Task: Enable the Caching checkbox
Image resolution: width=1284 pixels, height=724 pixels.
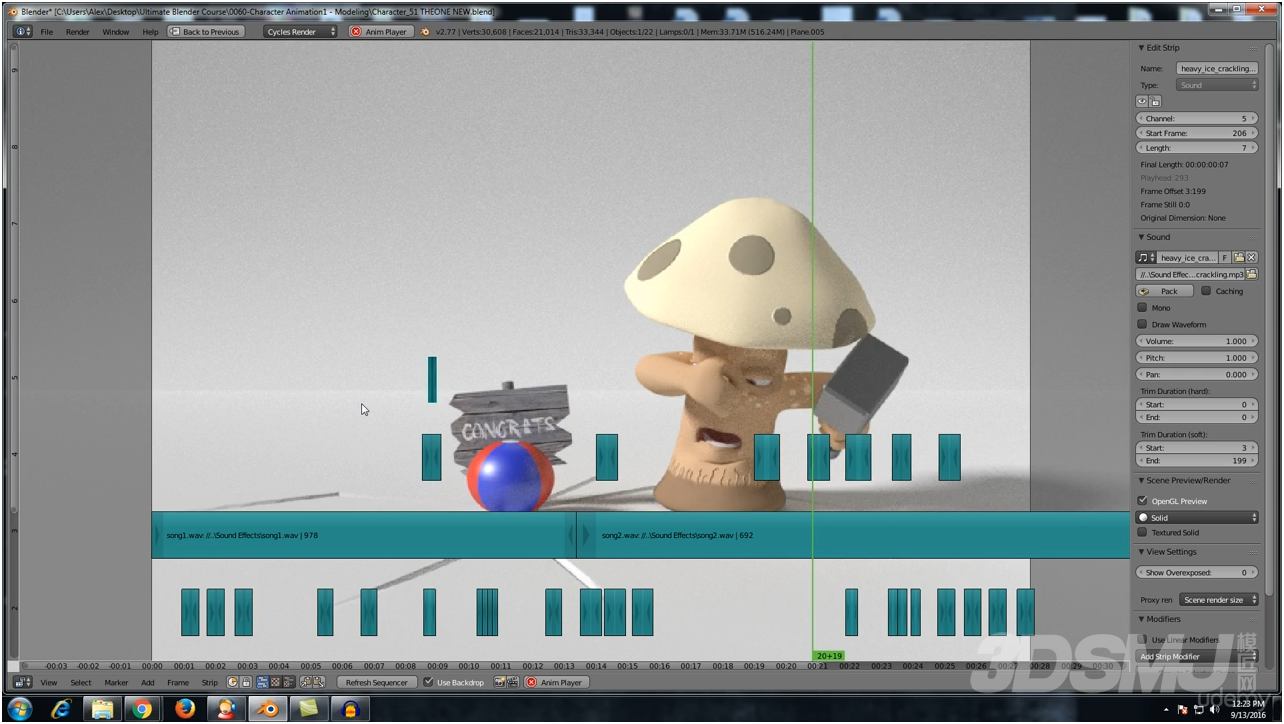Action: (1206, 291)
